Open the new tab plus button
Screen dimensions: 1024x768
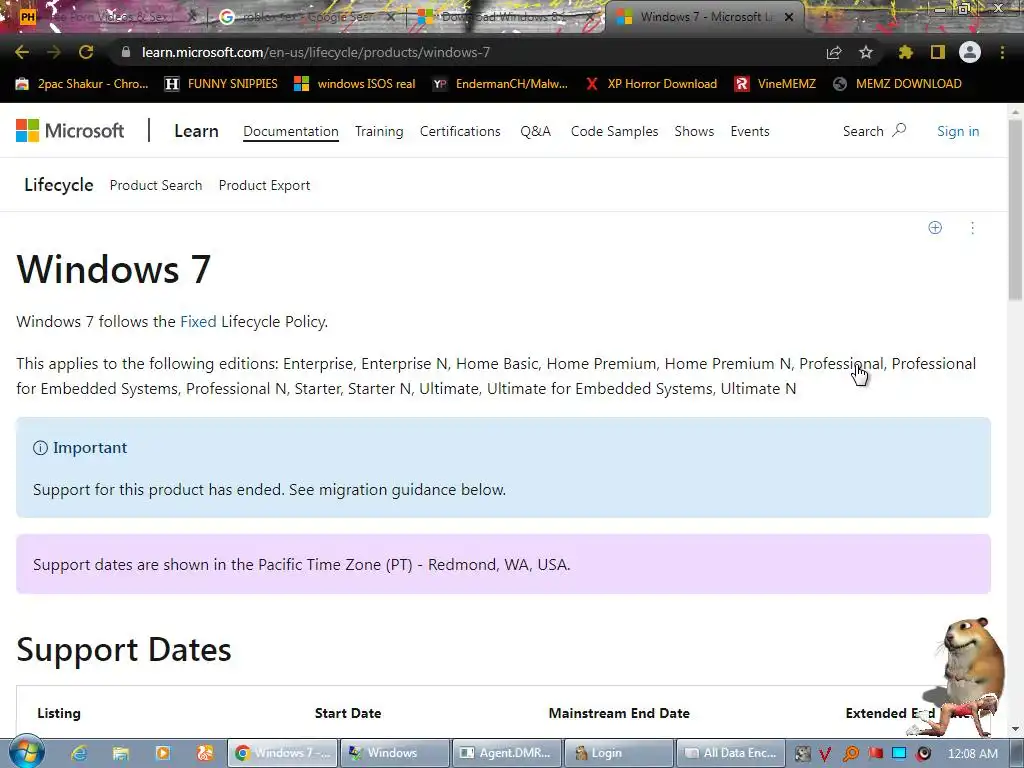click(x=825, y=17)
